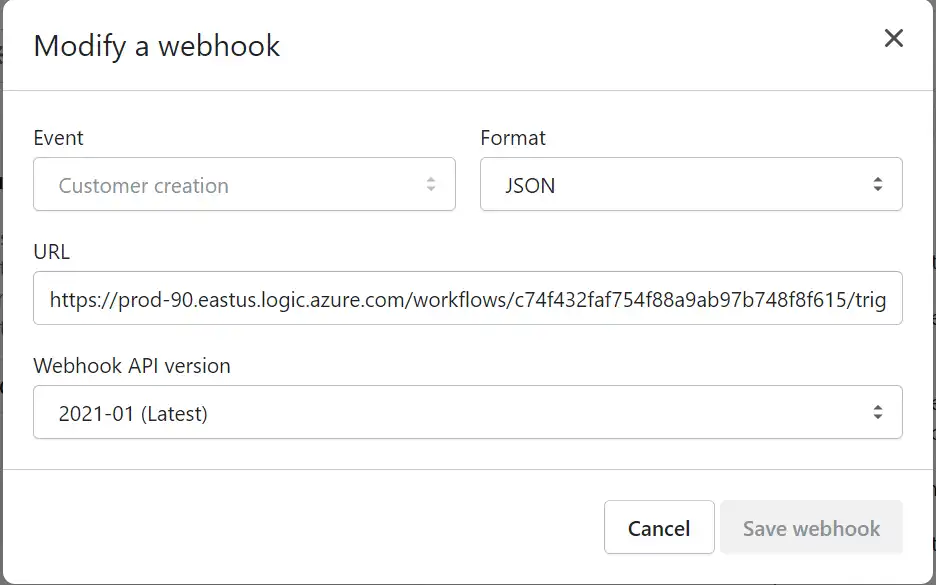Expand the Webhook API version dropdown
936x585 pixels.
pos(467,412)
